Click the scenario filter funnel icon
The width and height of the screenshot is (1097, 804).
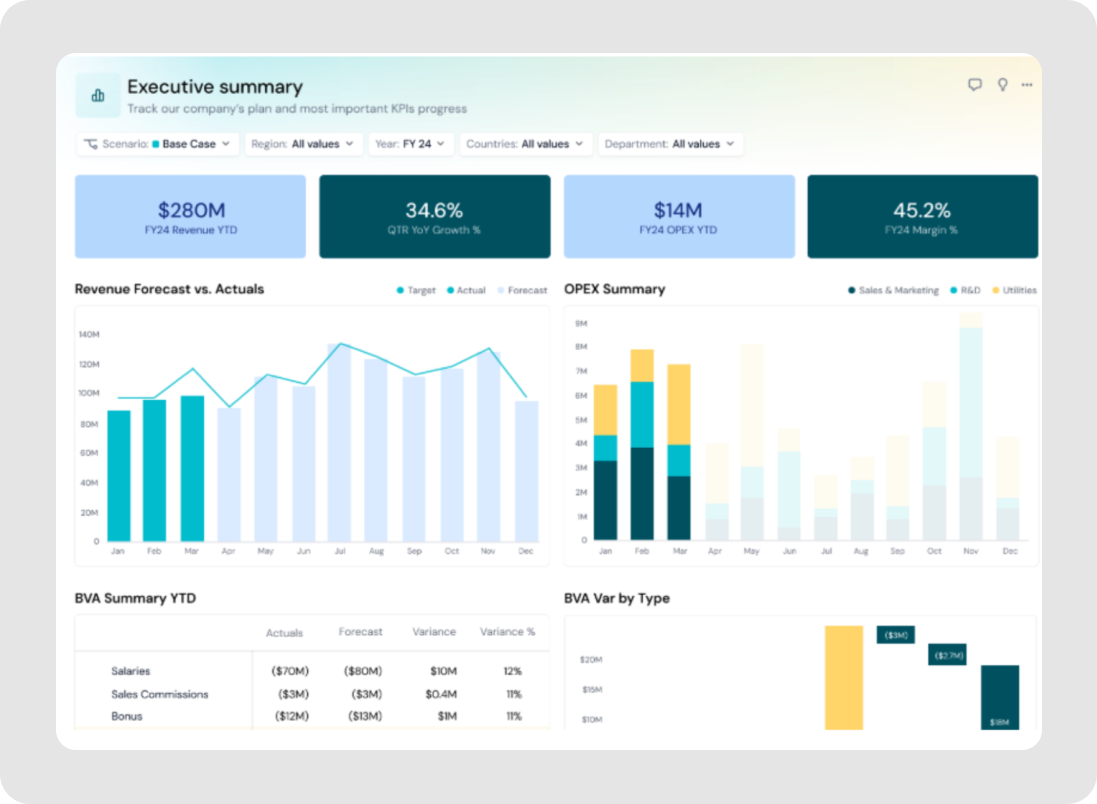pyautogui.click(x=91, y=144)
